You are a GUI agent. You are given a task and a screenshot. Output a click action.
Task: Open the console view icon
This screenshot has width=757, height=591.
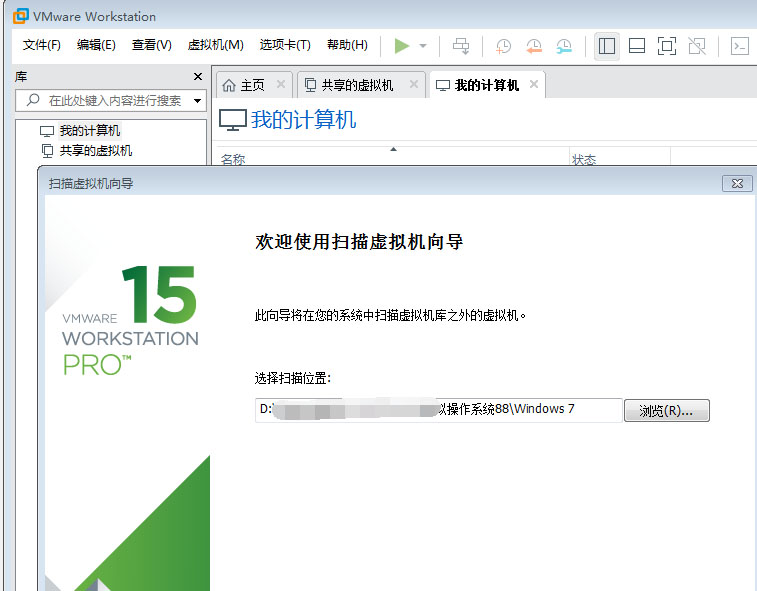point(739,46)
